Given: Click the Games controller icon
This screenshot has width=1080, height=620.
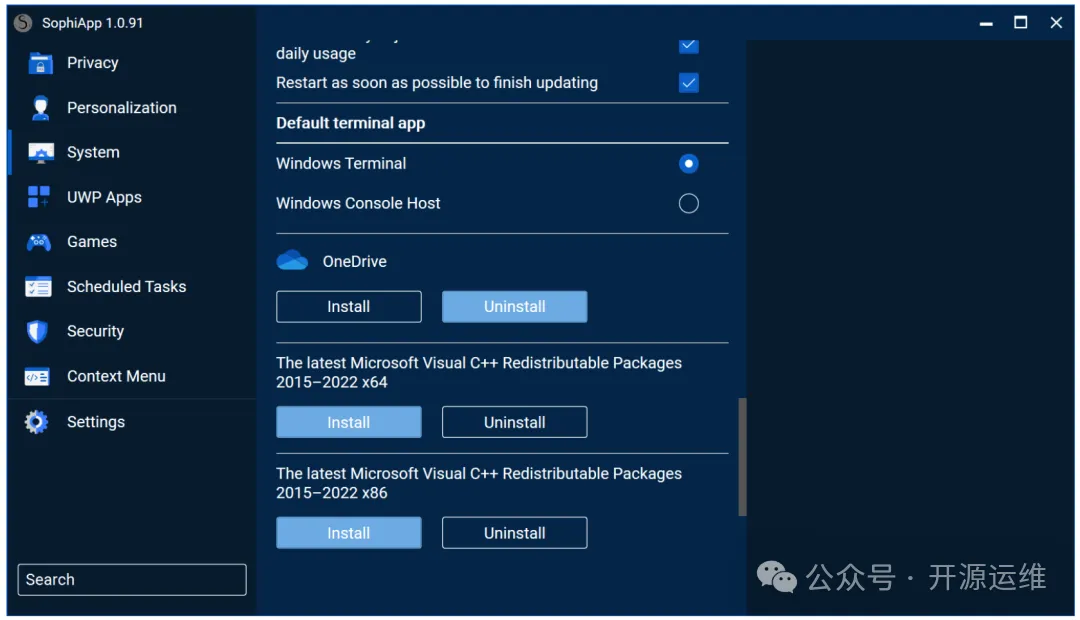Looking at the screenshot, I should click(x=39, y=242).
